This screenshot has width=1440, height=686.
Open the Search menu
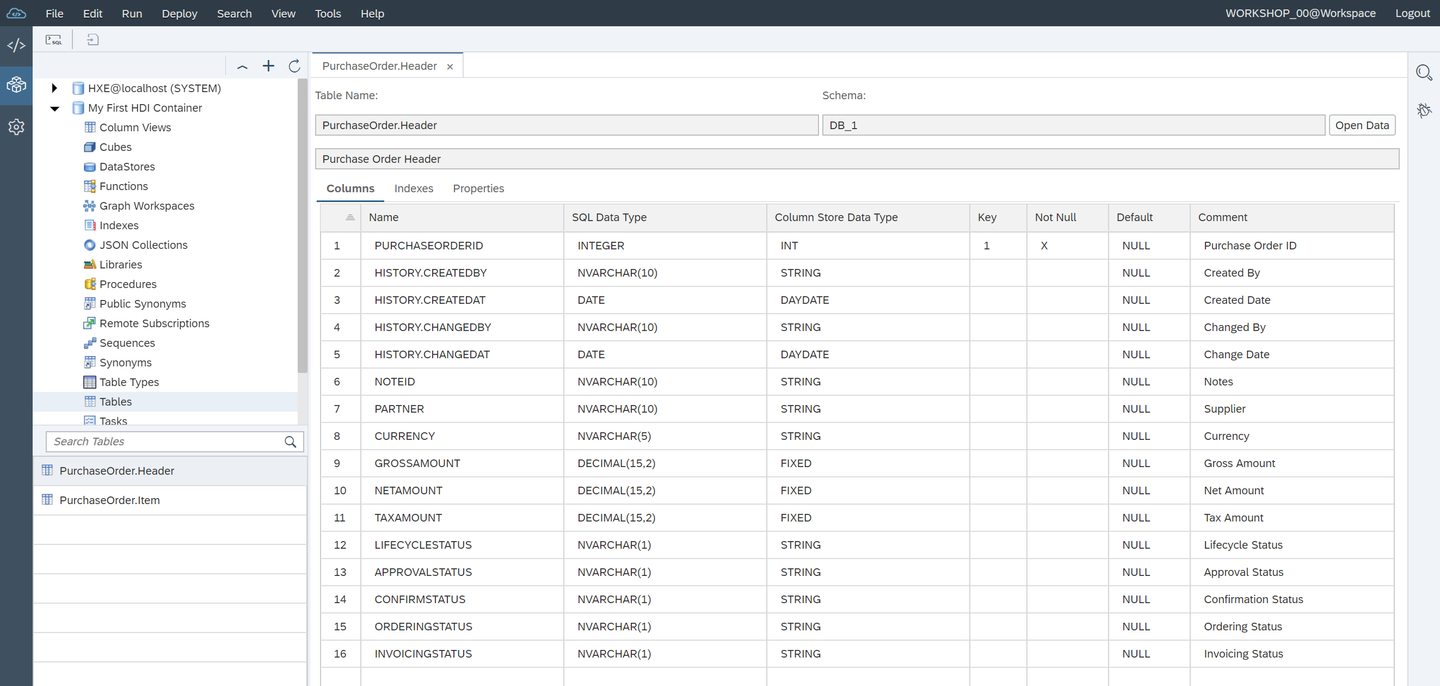[234, 13]
